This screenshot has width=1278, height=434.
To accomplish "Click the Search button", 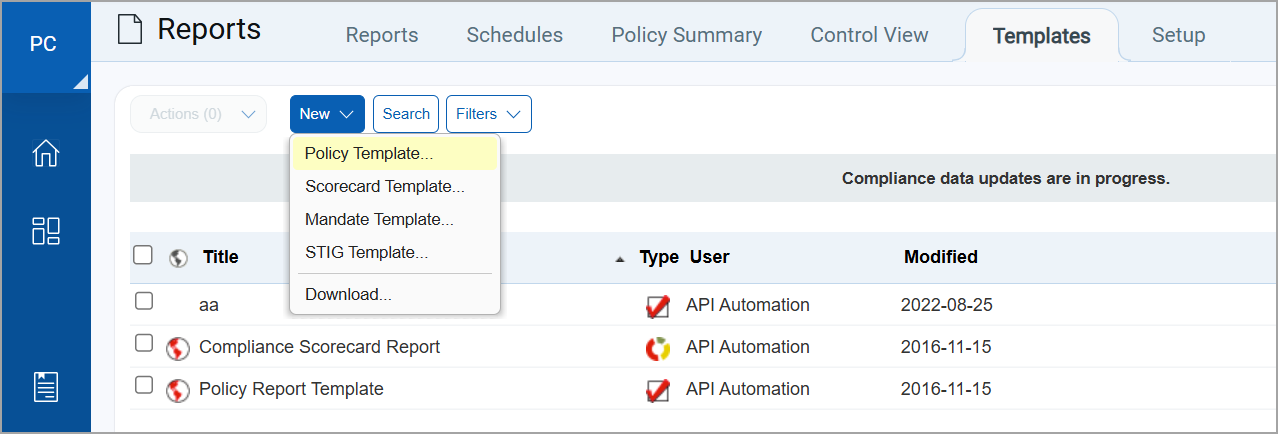I will coord(406,114).
